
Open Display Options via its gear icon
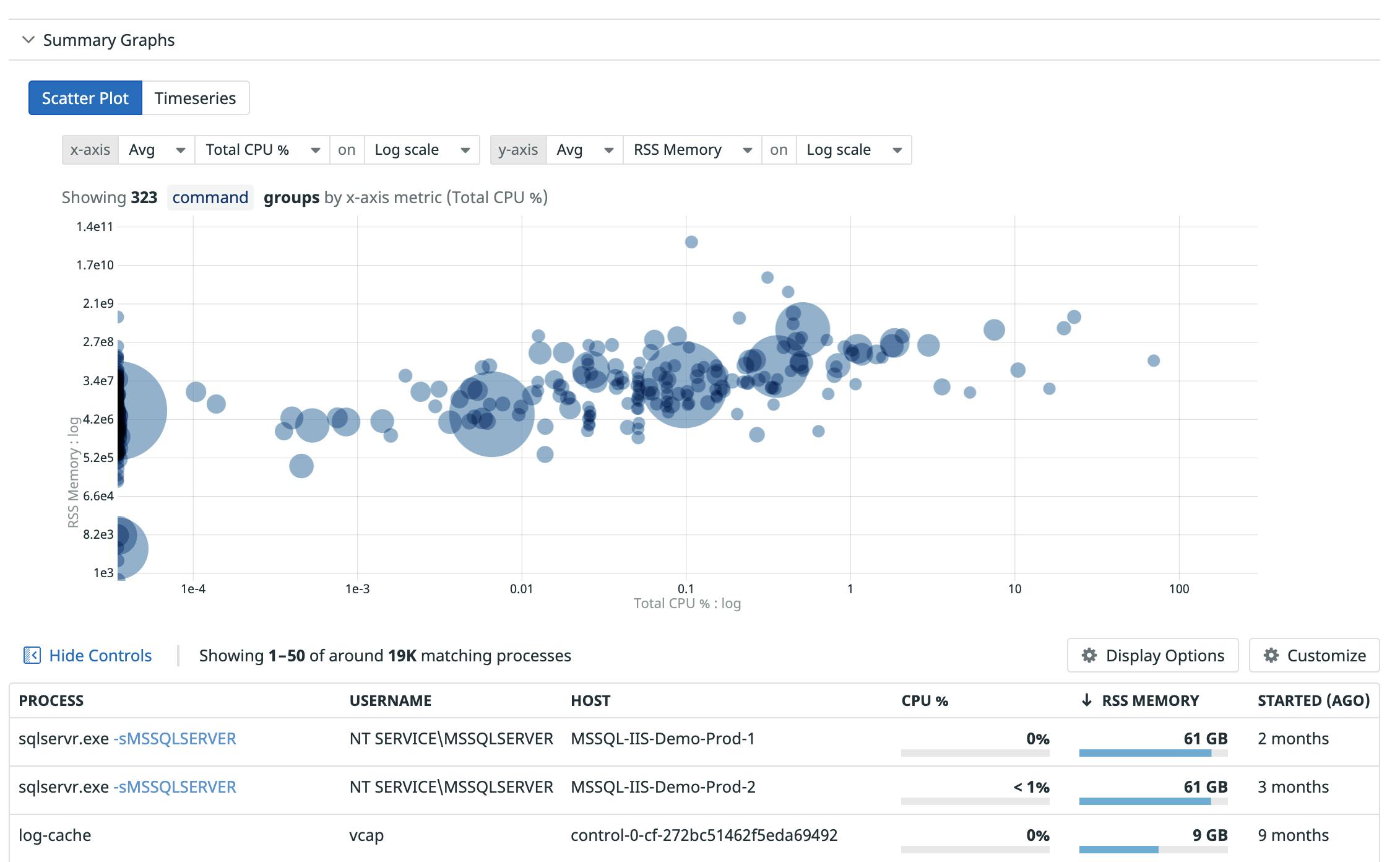(1090, 655)
